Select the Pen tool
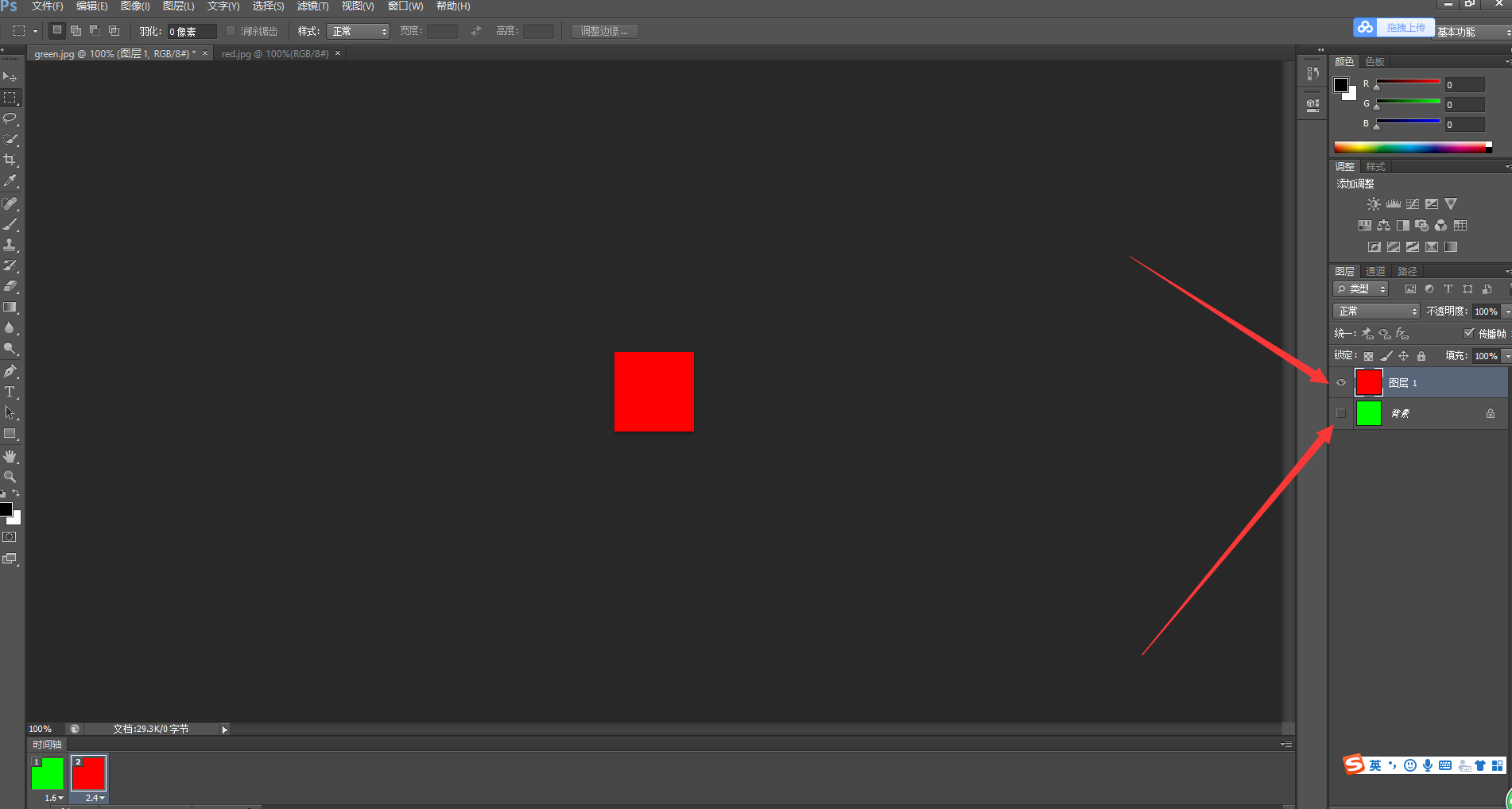Viewport: 1512px width, 809px height. click(x=10, y=371)
